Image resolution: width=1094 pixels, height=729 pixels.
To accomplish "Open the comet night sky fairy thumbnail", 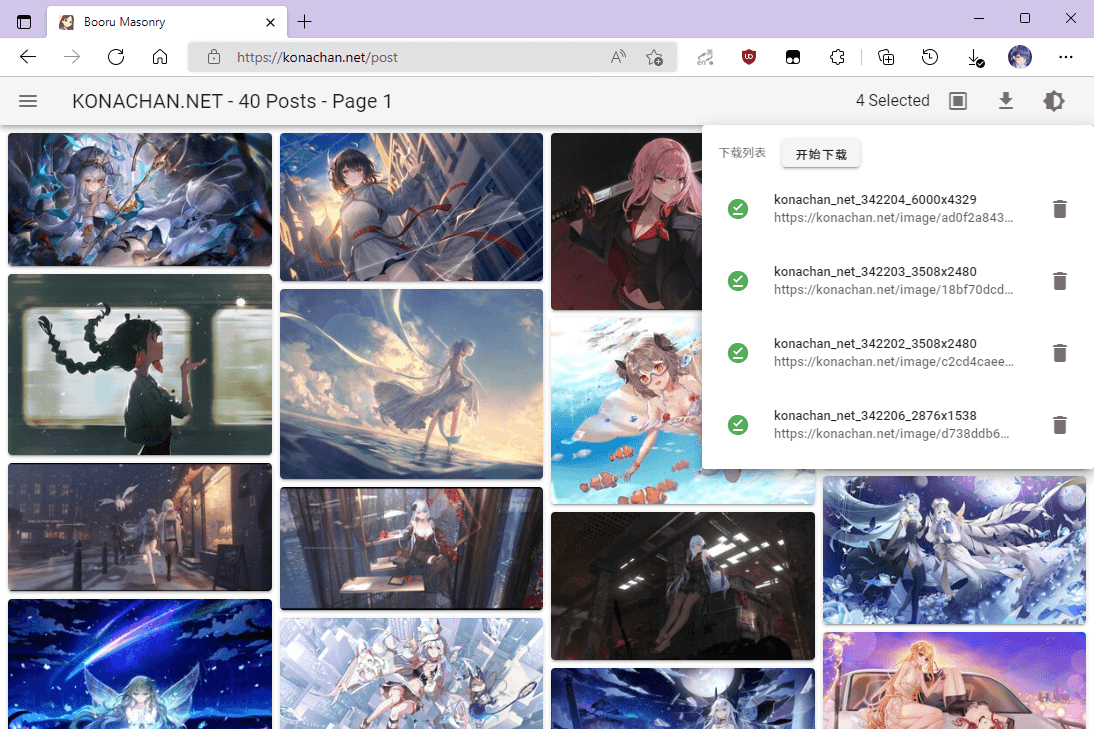I will tap(140, 664).
